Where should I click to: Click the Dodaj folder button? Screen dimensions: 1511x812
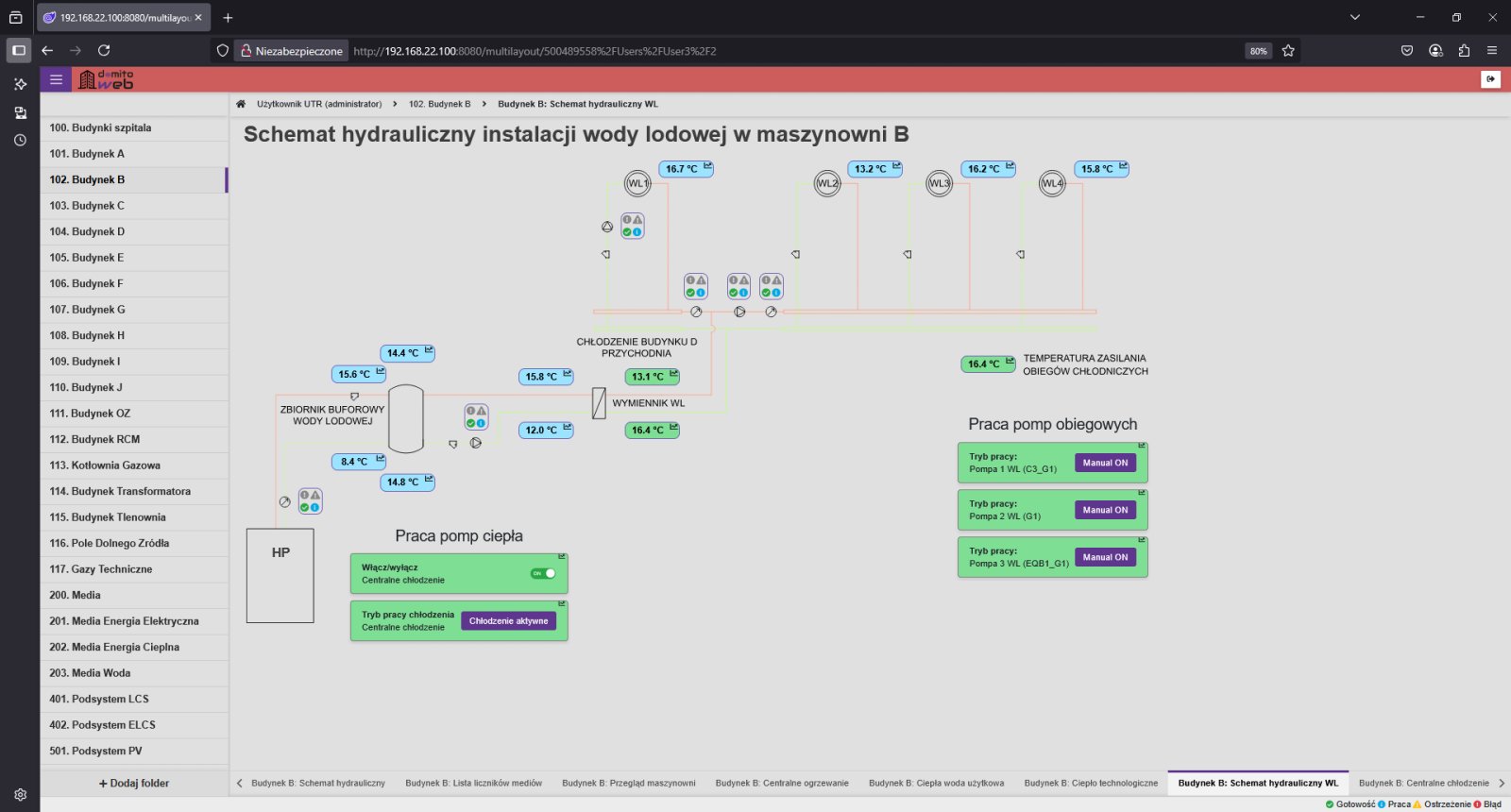coord(134,783)
